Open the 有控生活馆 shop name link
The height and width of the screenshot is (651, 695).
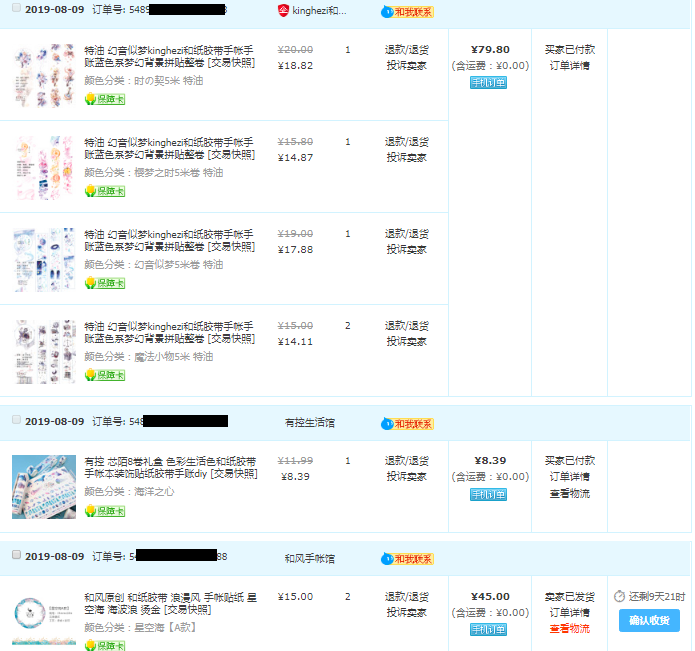pos(309,423)
